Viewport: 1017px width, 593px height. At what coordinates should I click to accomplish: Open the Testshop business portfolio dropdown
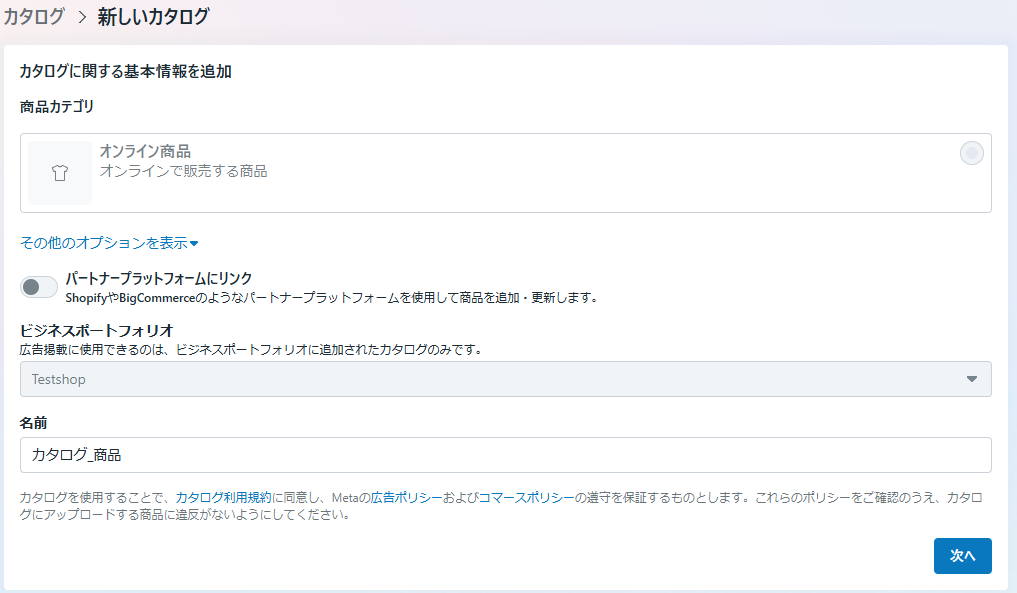tap(505, 379)
